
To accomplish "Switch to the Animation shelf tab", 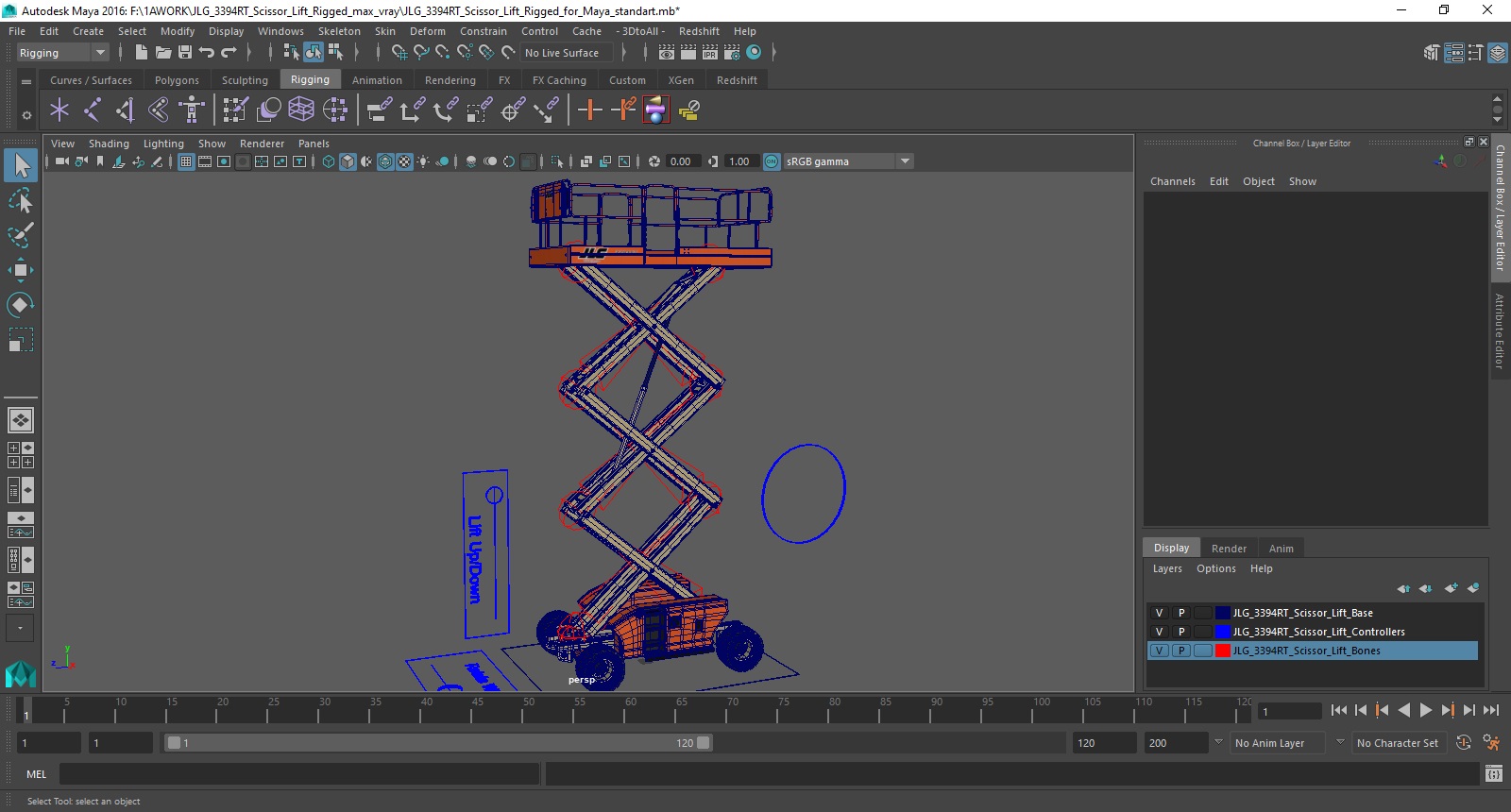I will [x=377, y=80].
